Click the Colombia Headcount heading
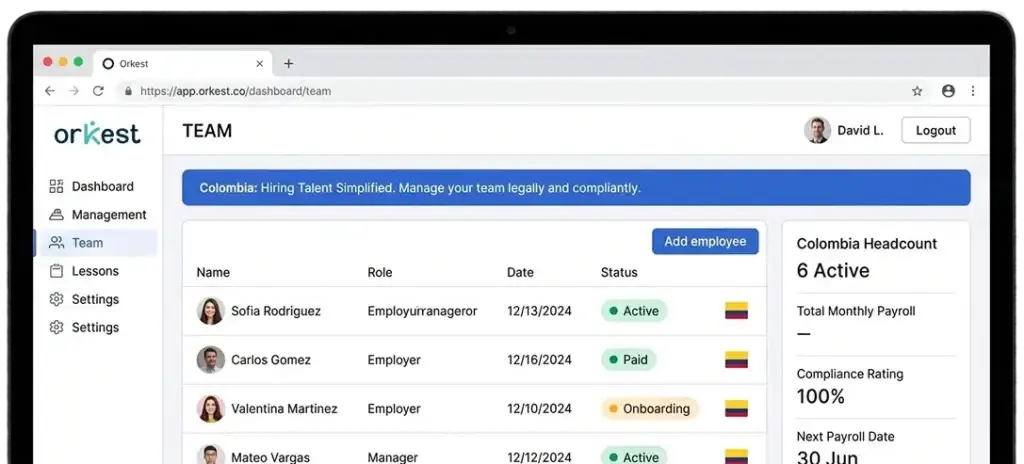1024x464 pixels. point(867,244)
